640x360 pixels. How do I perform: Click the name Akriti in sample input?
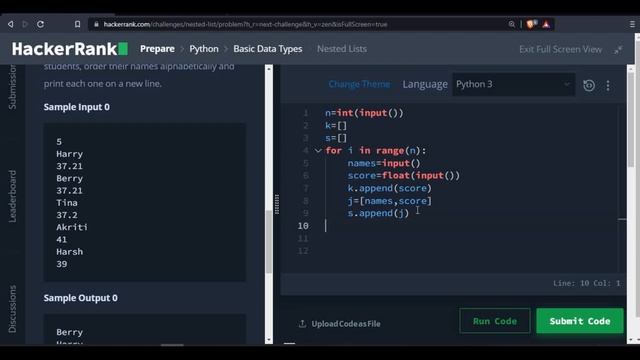click(x=72, y=227)
